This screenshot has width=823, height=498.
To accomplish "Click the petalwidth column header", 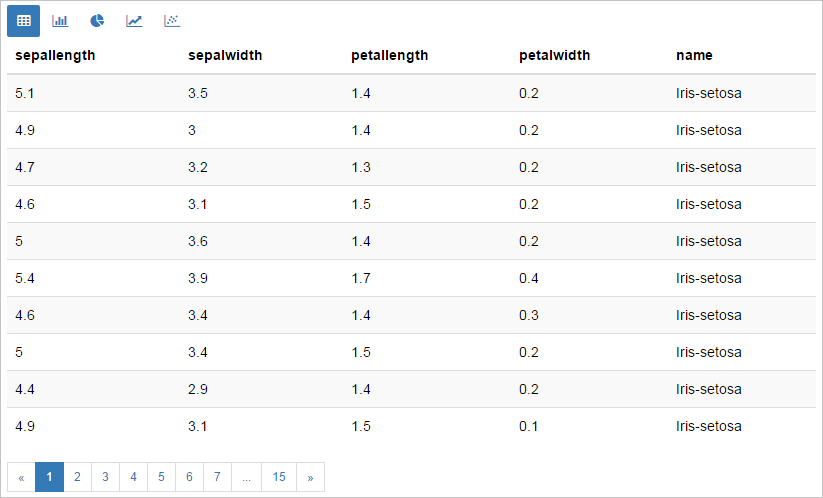I will [554, 56].
